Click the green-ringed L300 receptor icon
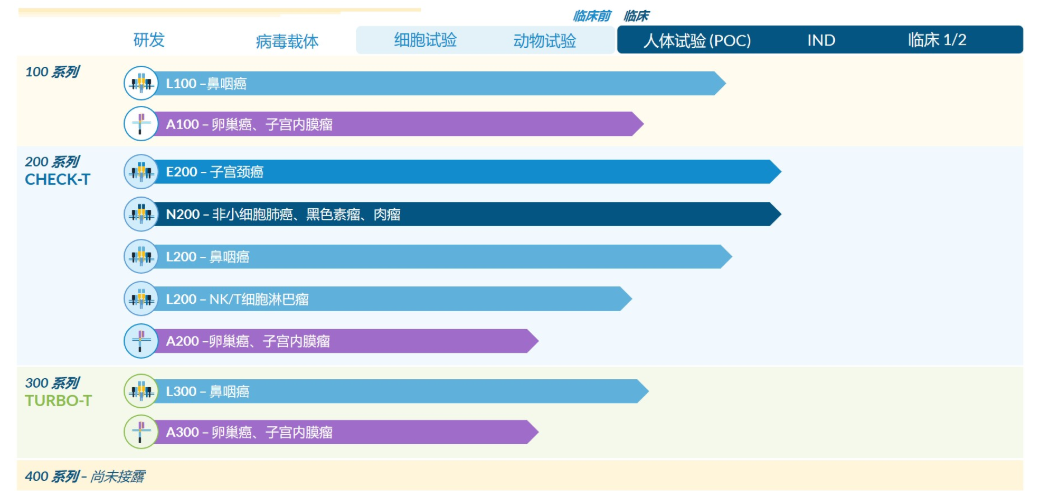Image resolution: width=1054 pixels, height=496 pixels. pyautogui.click(x=140, y=390)
